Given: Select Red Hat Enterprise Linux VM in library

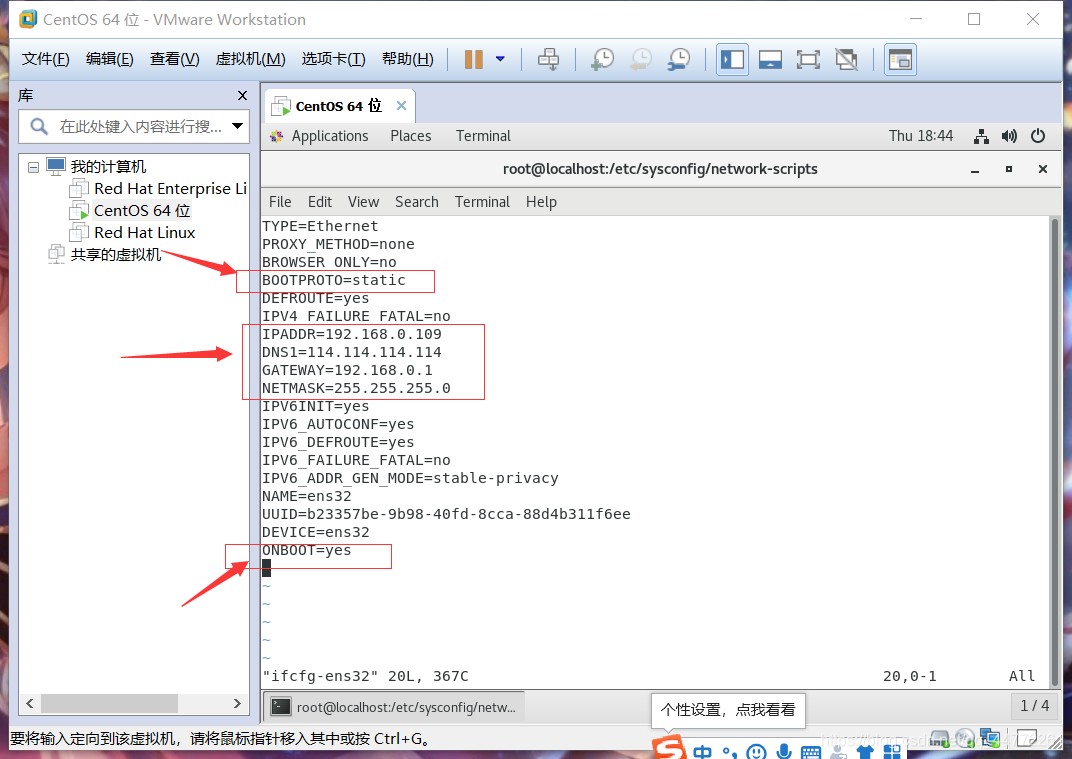Looking at the screenshot, I should pyautogui.click(x=159, y=189).
